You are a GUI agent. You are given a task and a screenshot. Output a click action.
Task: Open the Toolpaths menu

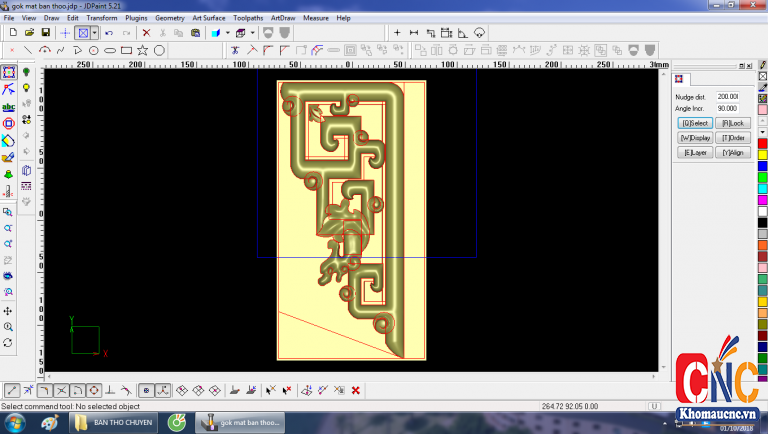tap(249, 18)
